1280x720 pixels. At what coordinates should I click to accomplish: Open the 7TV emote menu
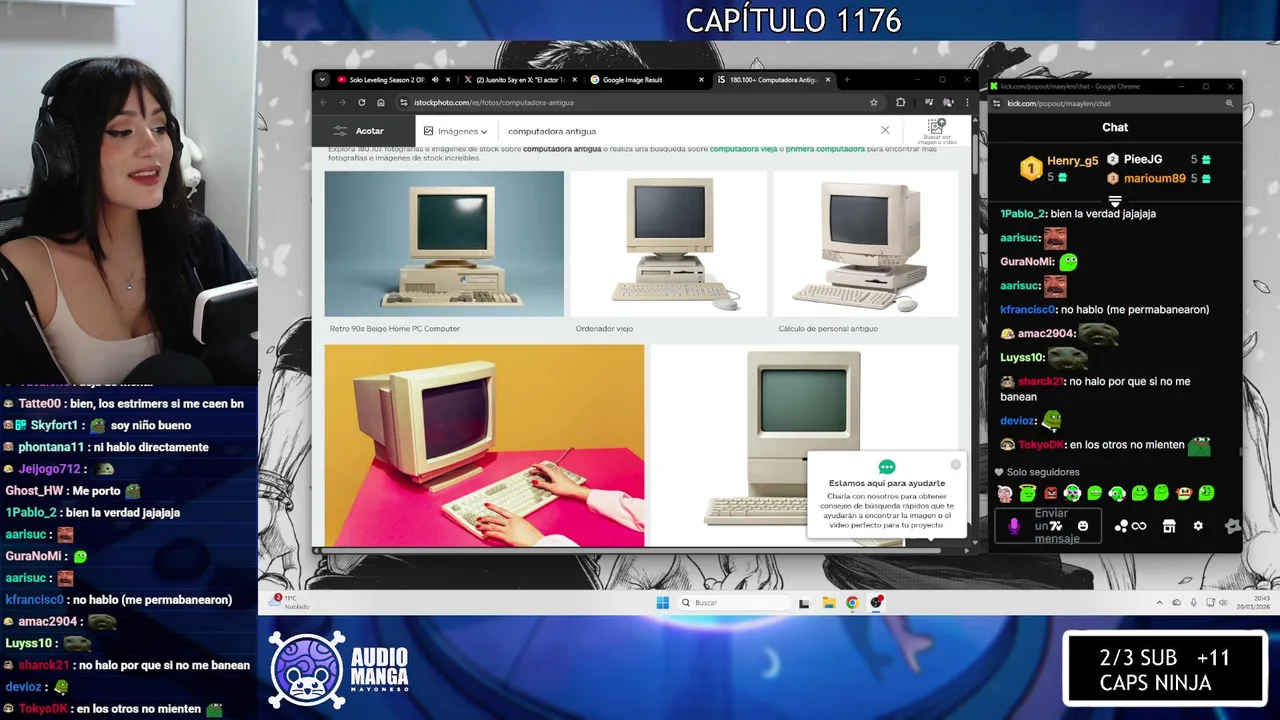(x=1055, y=526)
